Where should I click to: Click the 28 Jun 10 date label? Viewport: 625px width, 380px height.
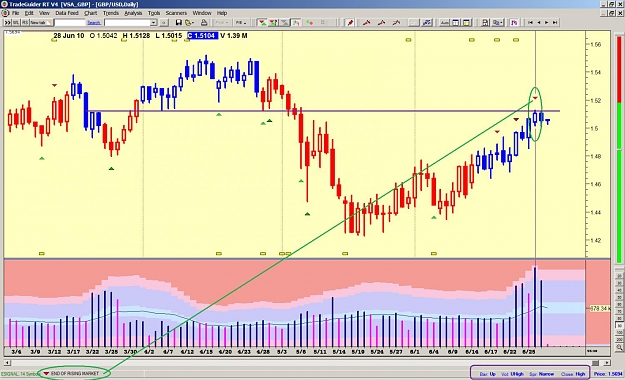[69, 35]
